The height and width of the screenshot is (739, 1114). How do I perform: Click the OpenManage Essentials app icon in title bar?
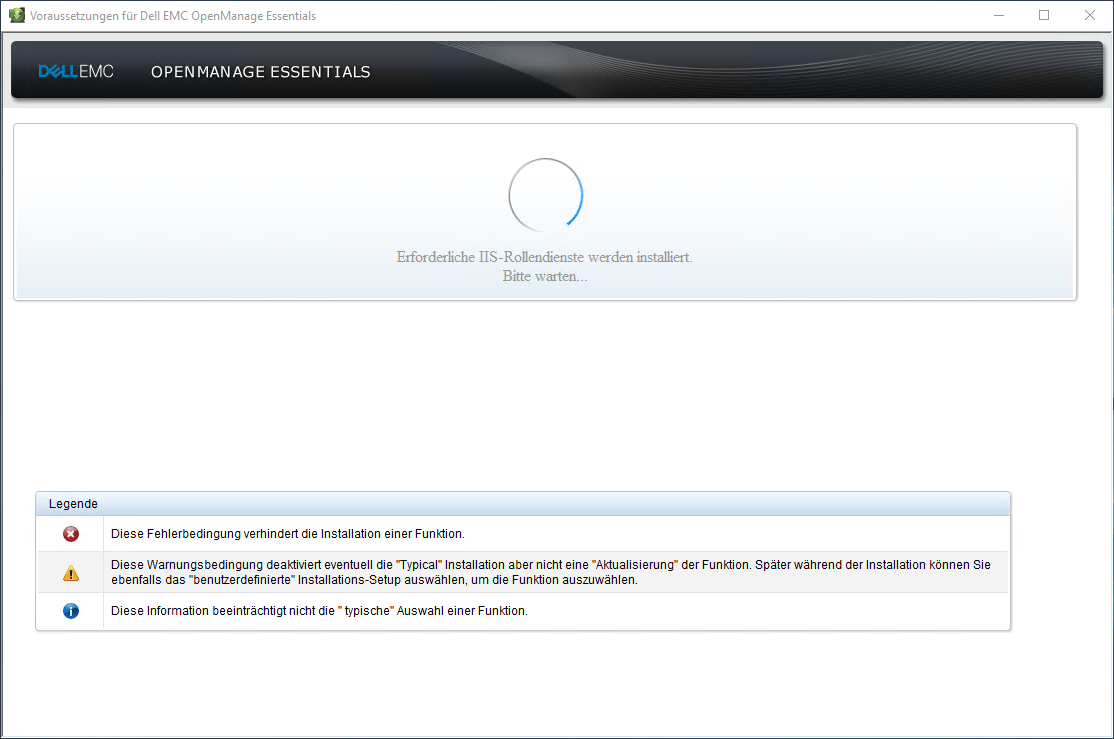point(17,15)
